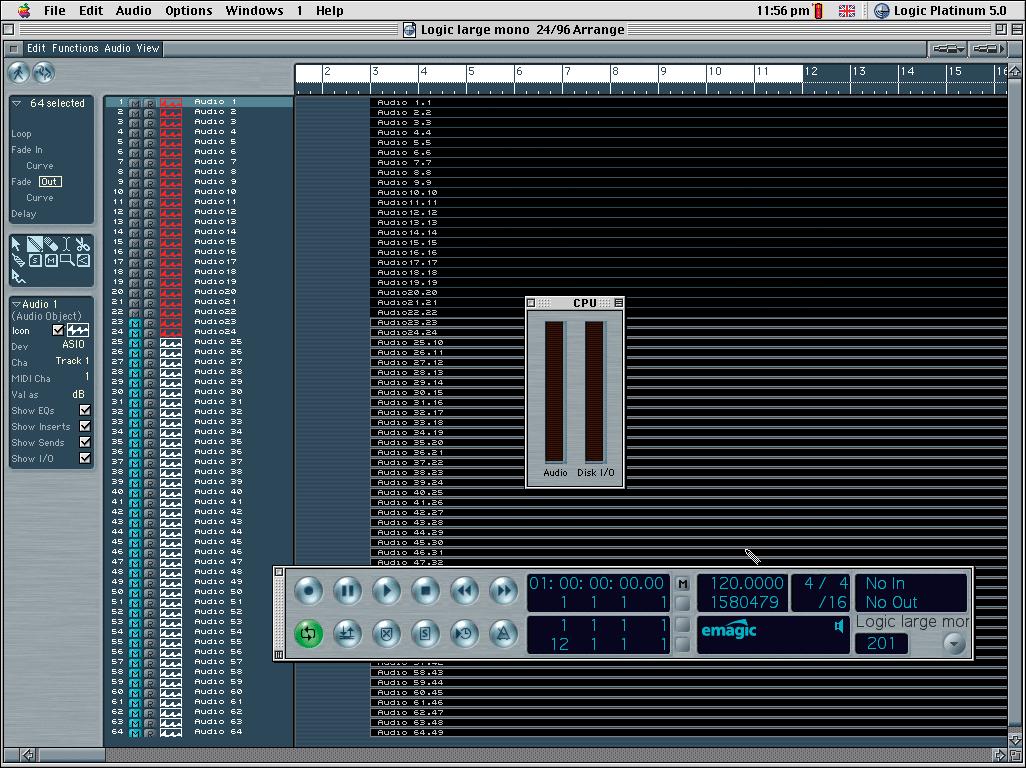Toggle the Autodrop button in the transport
Screen dimensions: 1026x768
pos(347,633)
